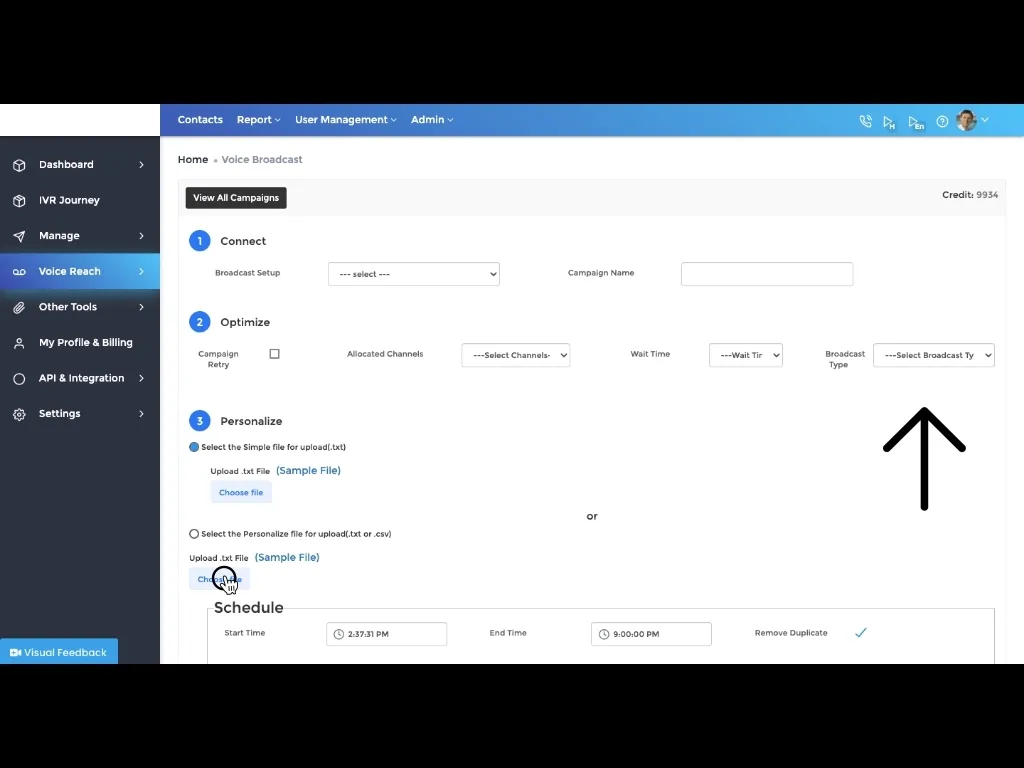The image size is (1024, 768).
Task: Click the Visual Feedback camera icon
Action: (16, 652)
